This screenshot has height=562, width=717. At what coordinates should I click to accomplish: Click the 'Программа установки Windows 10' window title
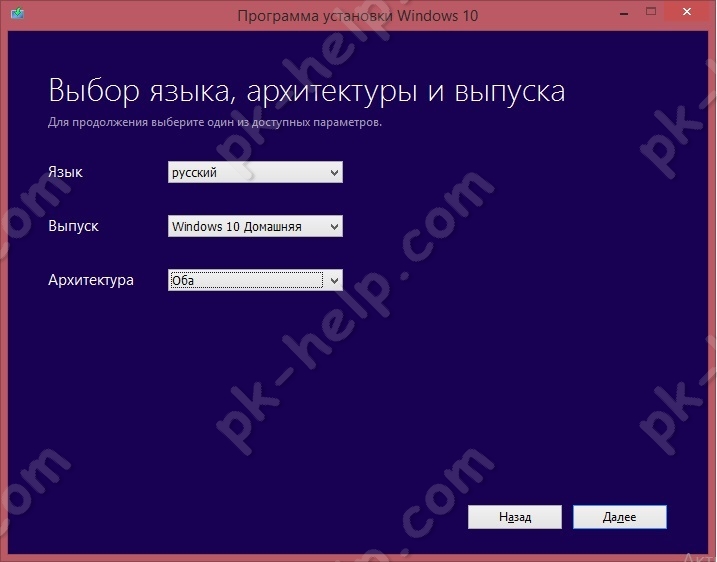pyautogui.click(x=358, y=16)
